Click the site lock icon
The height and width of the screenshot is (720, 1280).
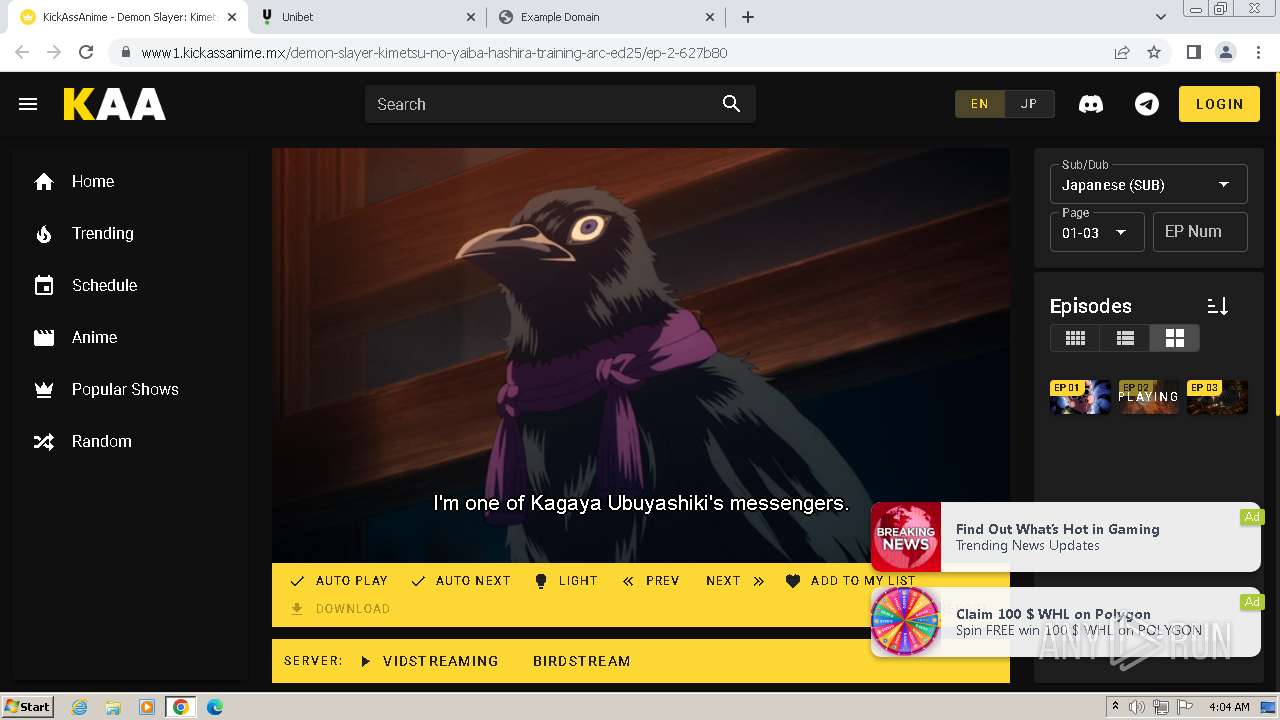tap(125, 52)
